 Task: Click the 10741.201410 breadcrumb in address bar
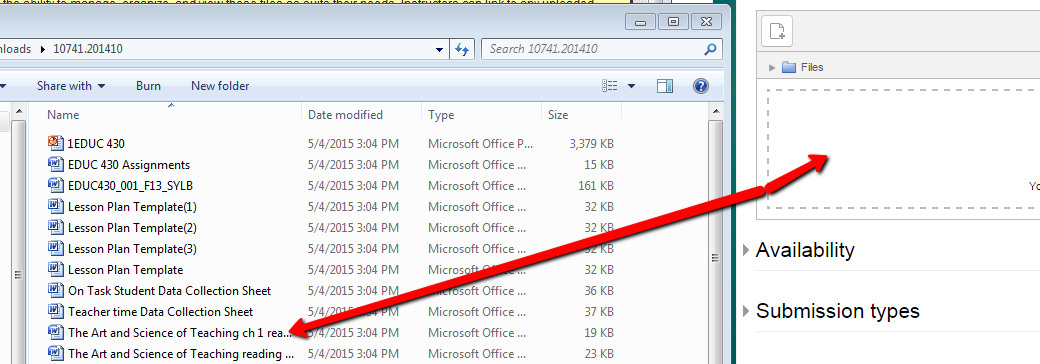89,49
